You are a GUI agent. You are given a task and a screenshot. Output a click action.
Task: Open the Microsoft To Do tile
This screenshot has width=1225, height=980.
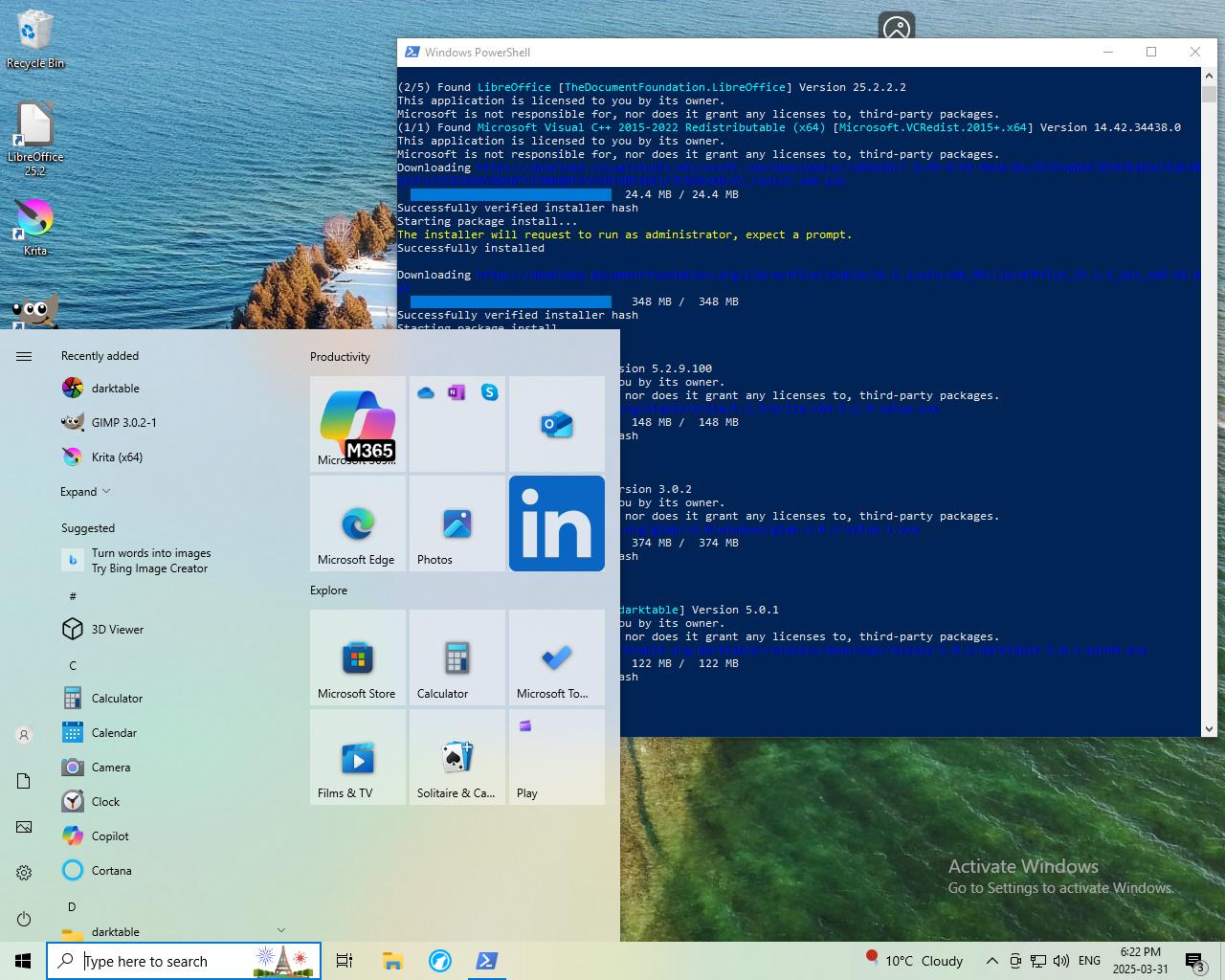[557, 657]
